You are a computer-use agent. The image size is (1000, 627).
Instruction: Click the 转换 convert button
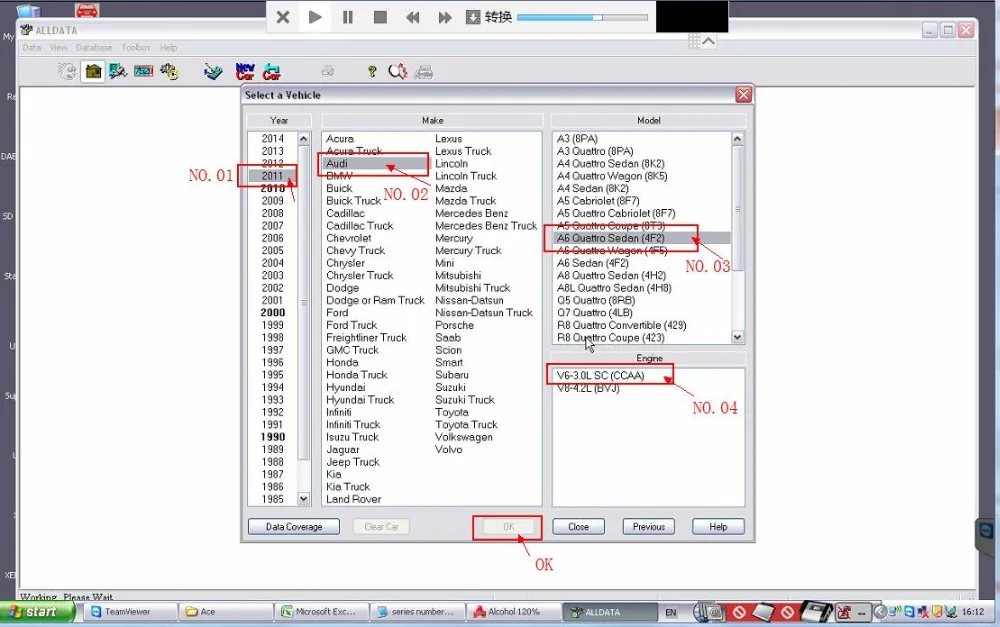(489, 17)
